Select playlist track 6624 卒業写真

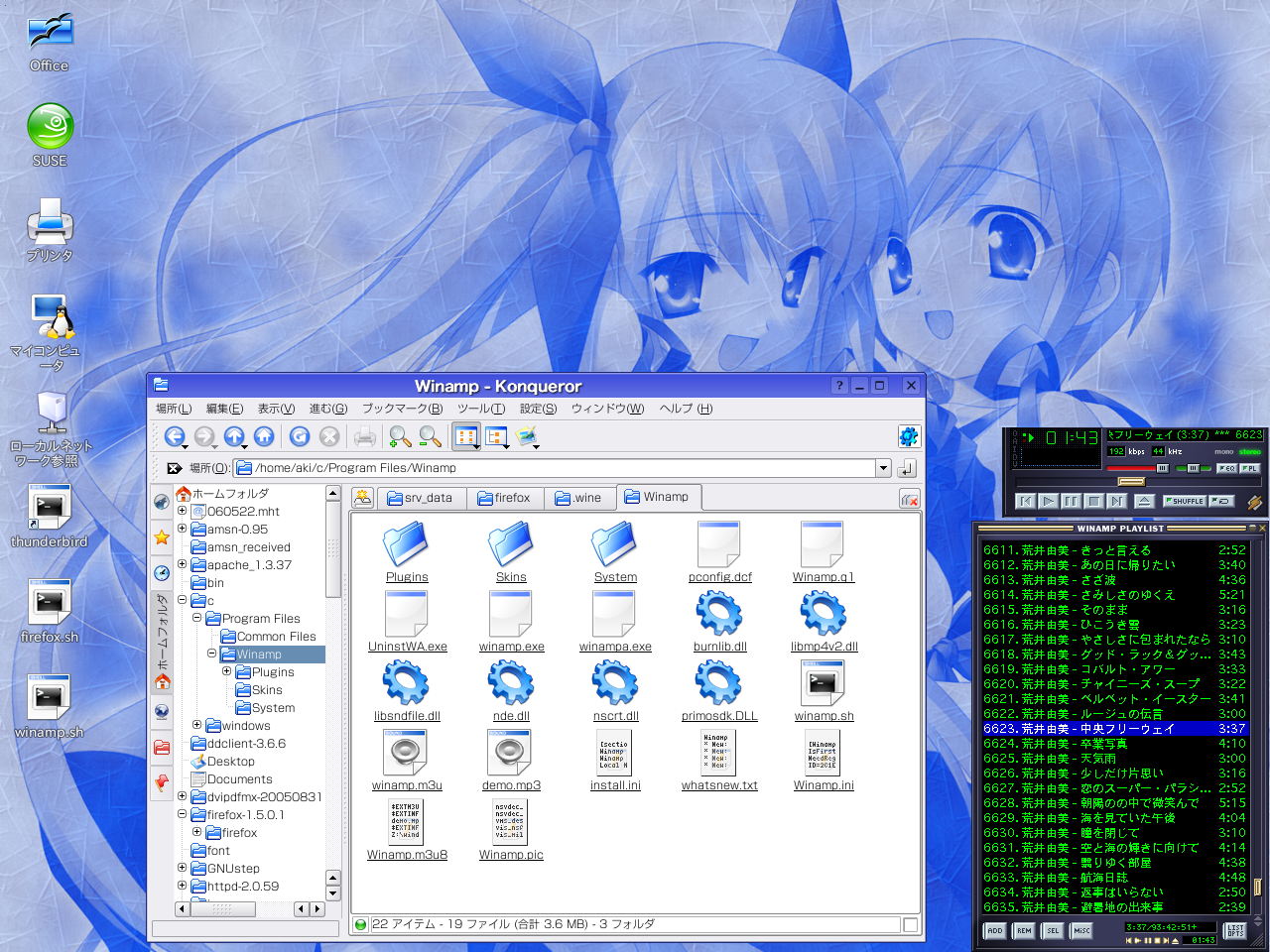(1113, 743)
